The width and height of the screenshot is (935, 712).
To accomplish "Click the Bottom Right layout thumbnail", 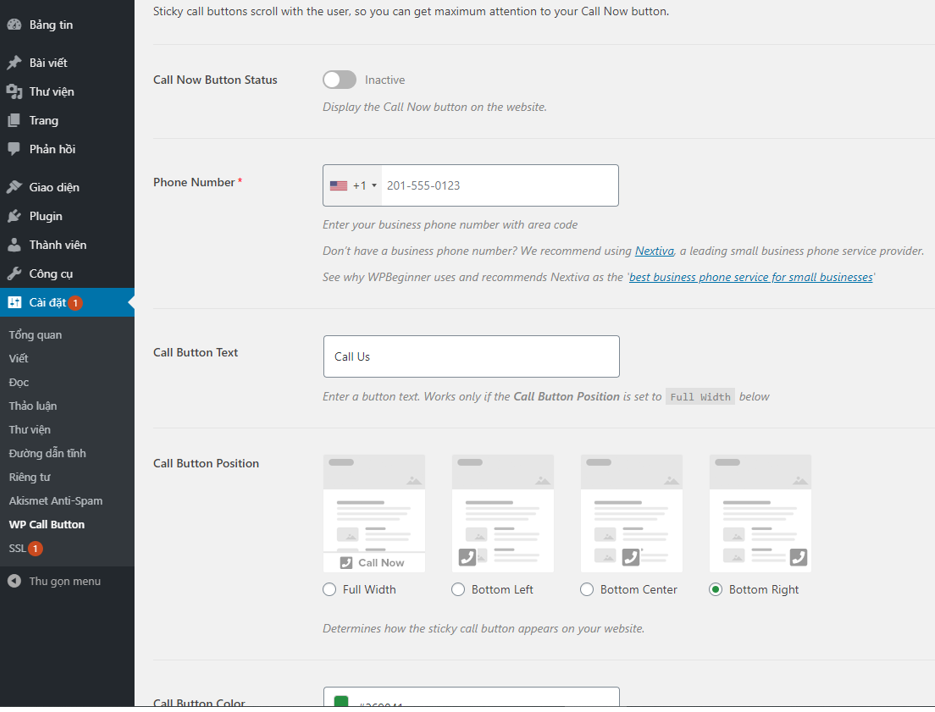I will coord(760,513).
